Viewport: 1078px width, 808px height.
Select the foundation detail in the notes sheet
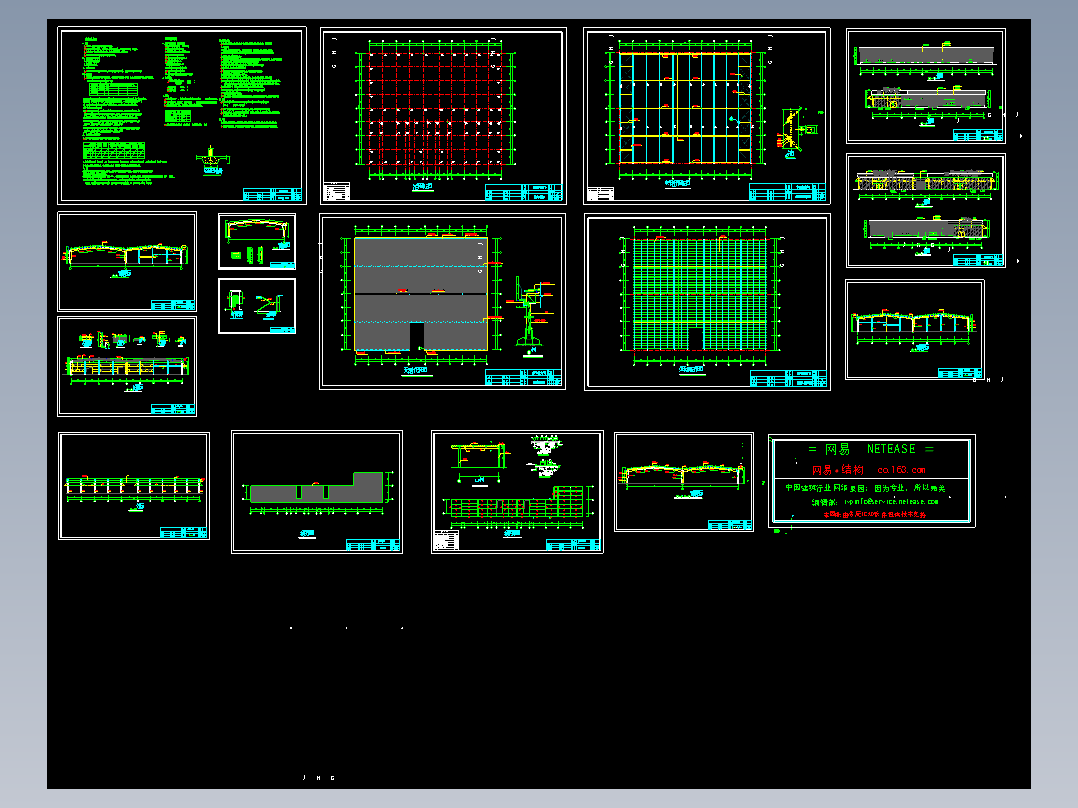tap(212, 161)
